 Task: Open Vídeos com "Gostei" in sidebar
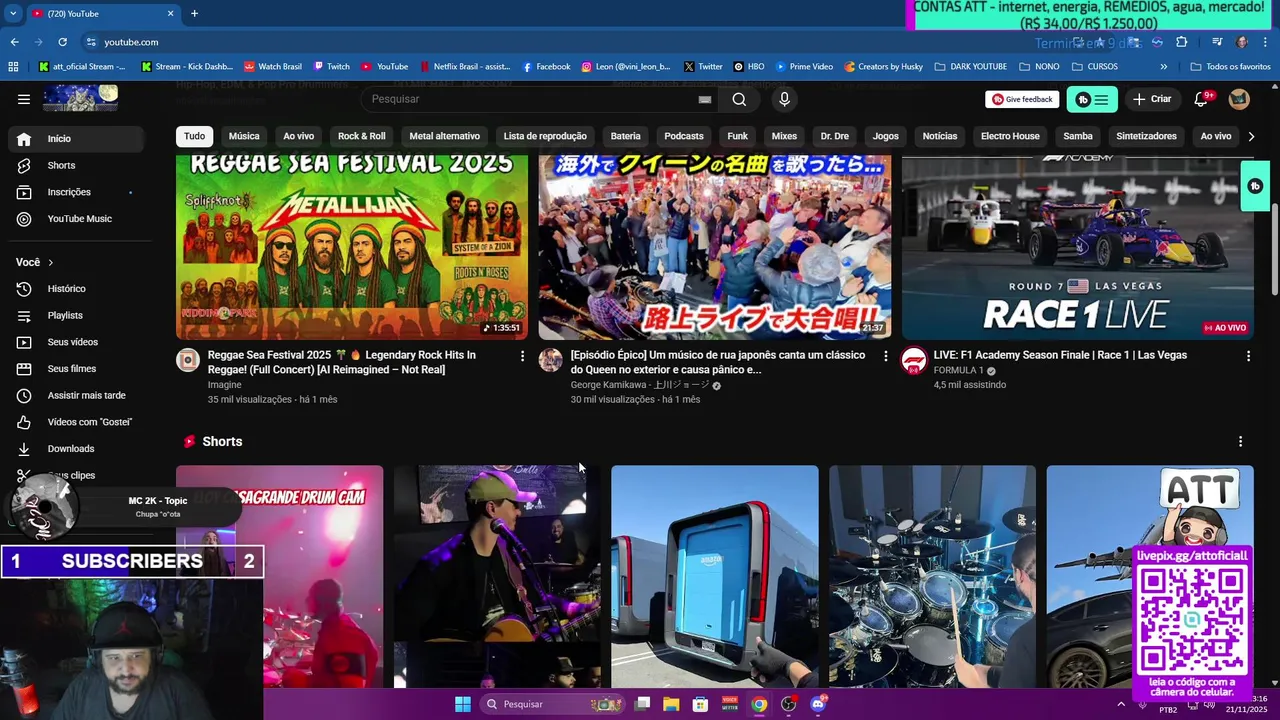click(x=74, y=422)
